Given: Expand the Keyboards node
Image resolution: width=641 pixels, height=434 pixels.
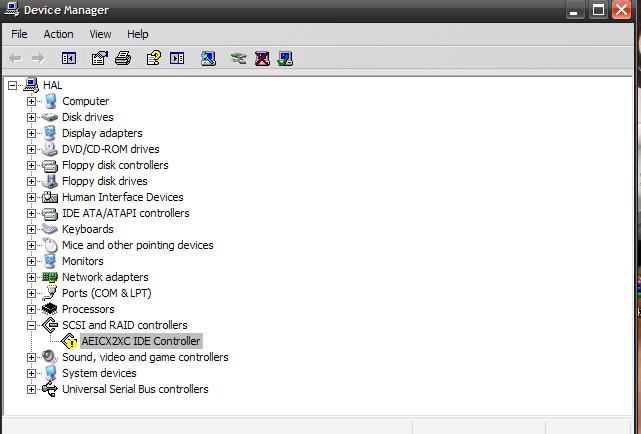Looking at the screenshot, I should pos(31,229).
